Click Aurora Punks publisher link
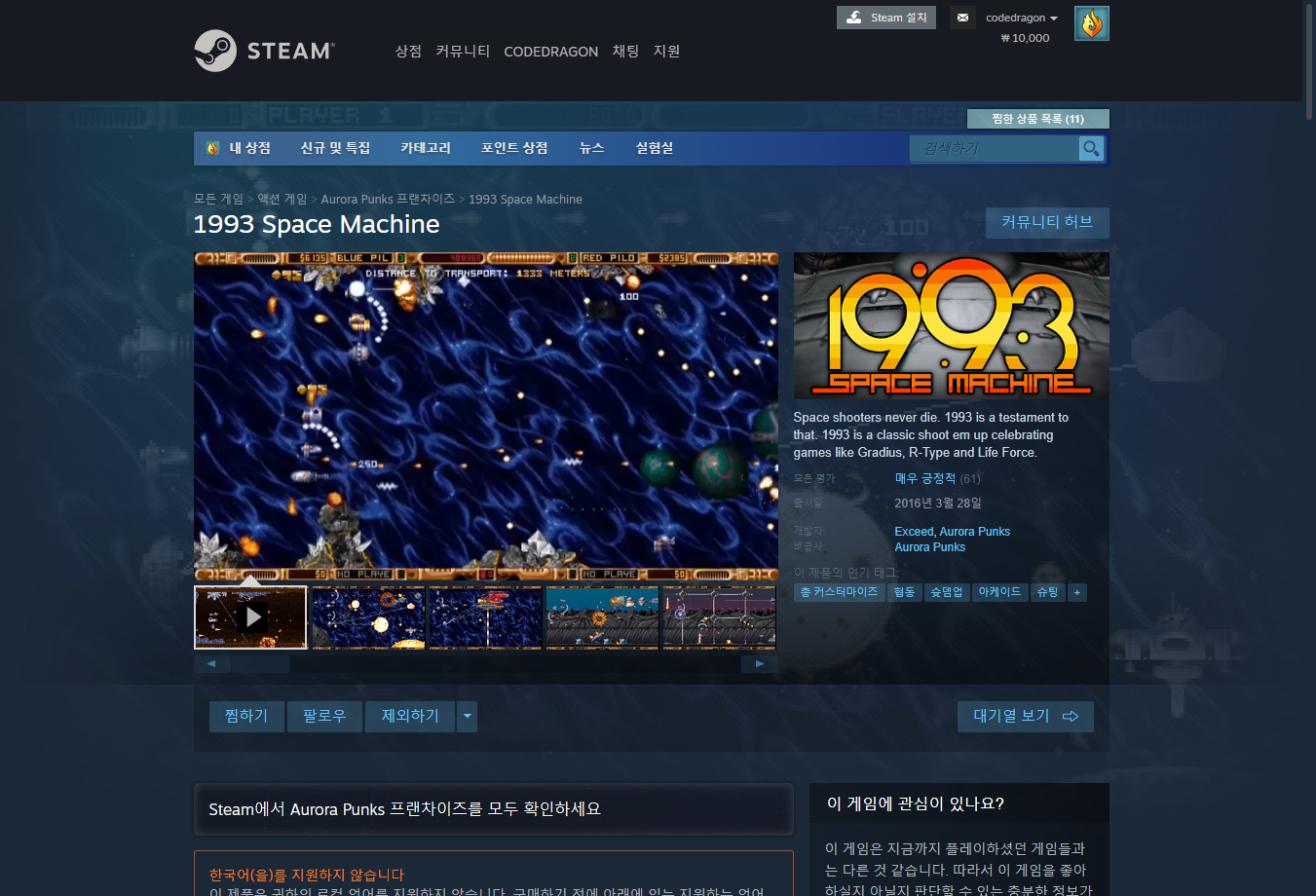Screen dimensions: 1316x896 click(x=929, y=547)
